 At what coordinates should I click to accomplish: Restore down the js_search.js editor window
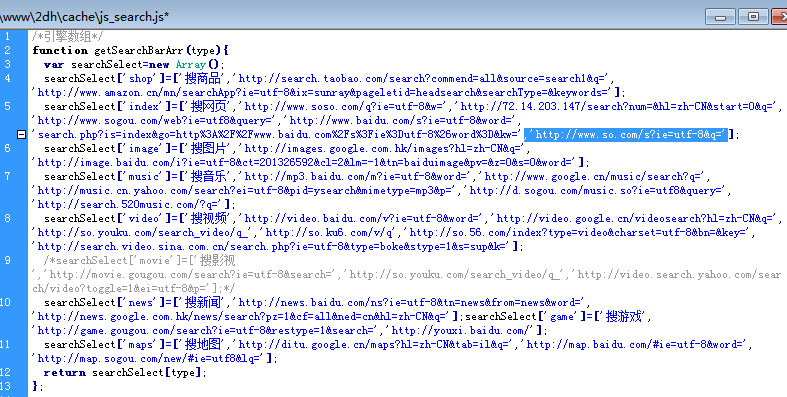click(x=753, y=17)
